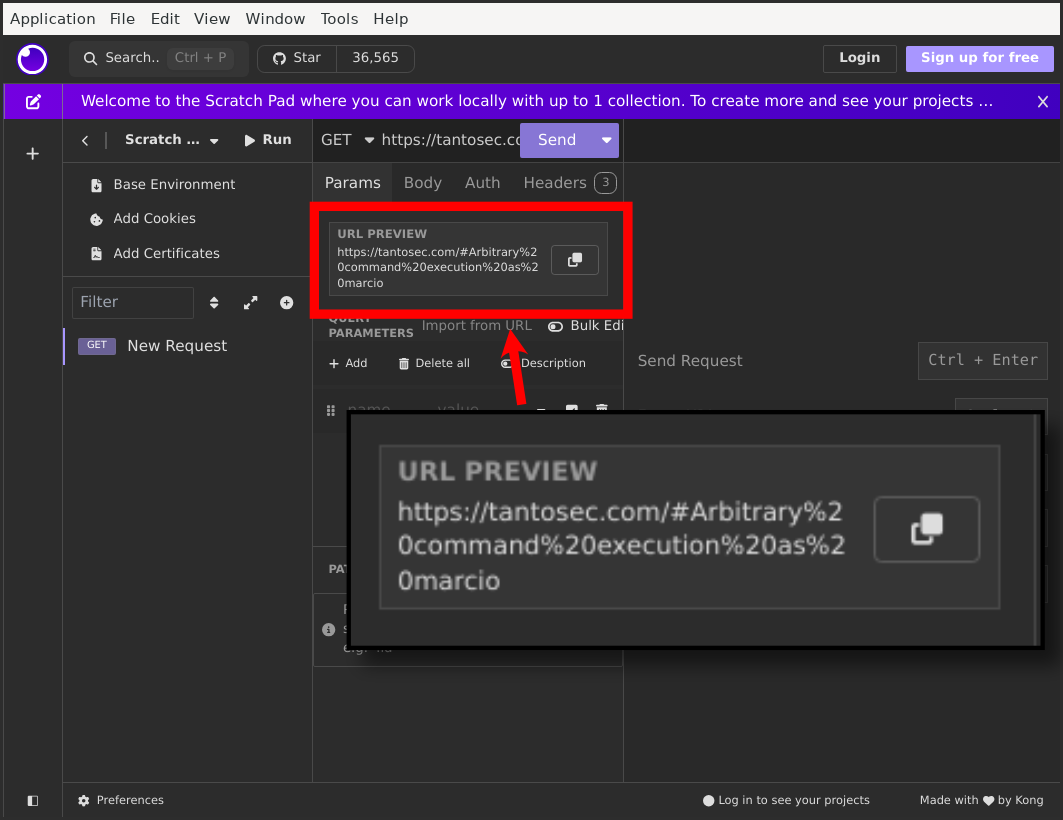Click the create new request plus icon
The width and height of the screenshot is (1063, 820).
pos(287,303)
